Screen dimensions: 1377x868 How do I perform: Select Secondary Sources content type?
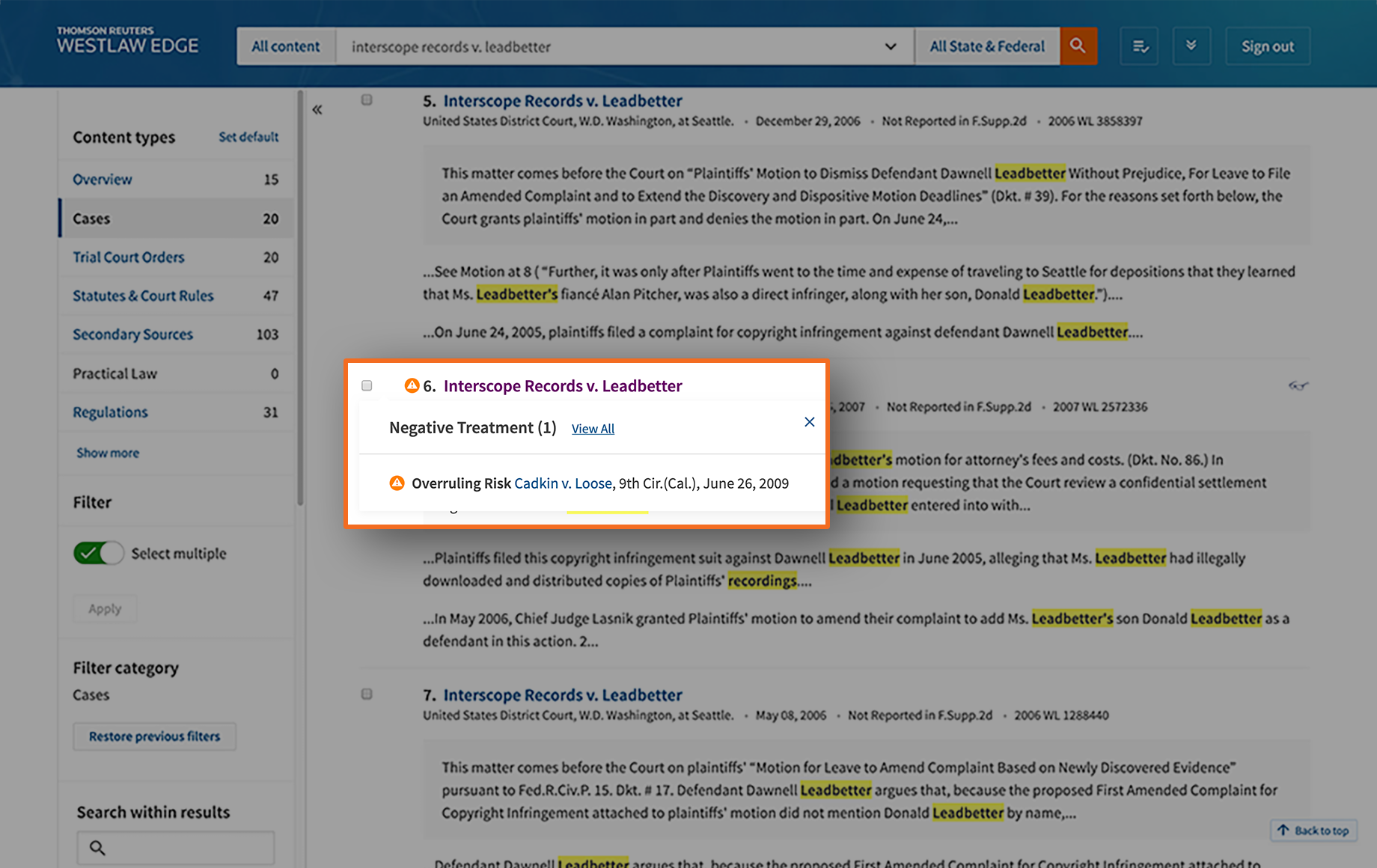click(132, 334)
